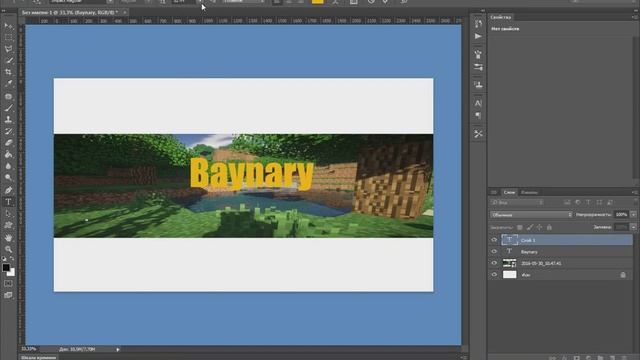Select the Hand tool

click(x=8, y=238)
